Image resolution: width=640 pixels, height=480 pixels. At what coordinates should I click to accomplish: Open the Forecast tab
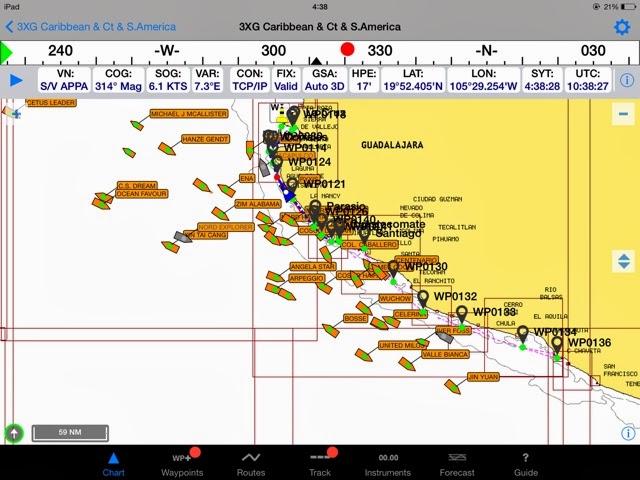click(x=457, y=462)
